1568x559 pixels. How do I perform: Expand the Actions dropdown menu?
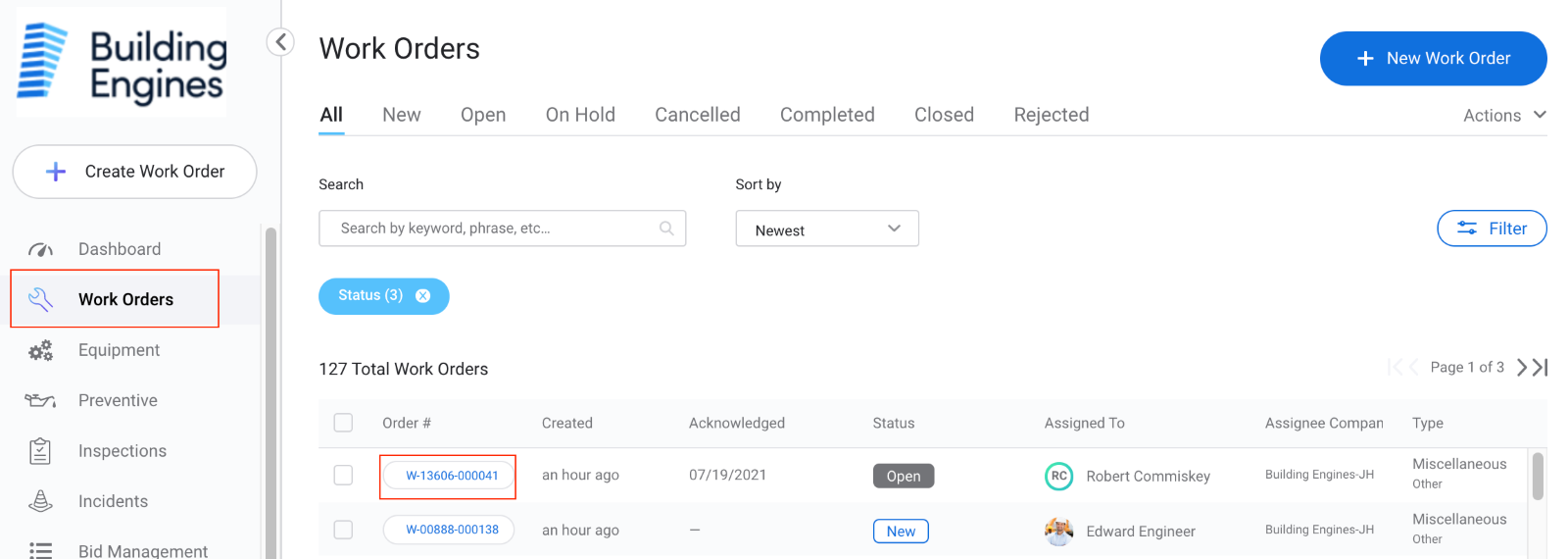1504,115
